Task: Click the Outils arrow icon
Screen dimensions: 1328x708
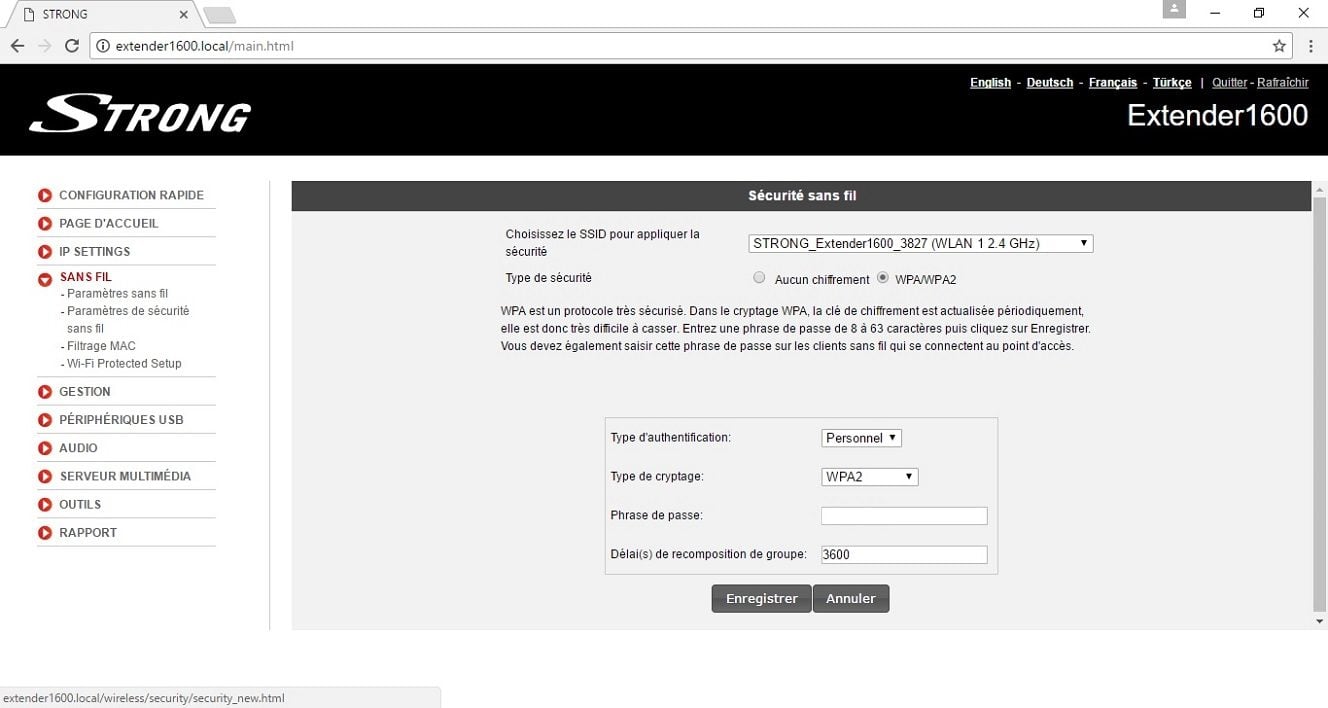Action: (x=45, y=505)
